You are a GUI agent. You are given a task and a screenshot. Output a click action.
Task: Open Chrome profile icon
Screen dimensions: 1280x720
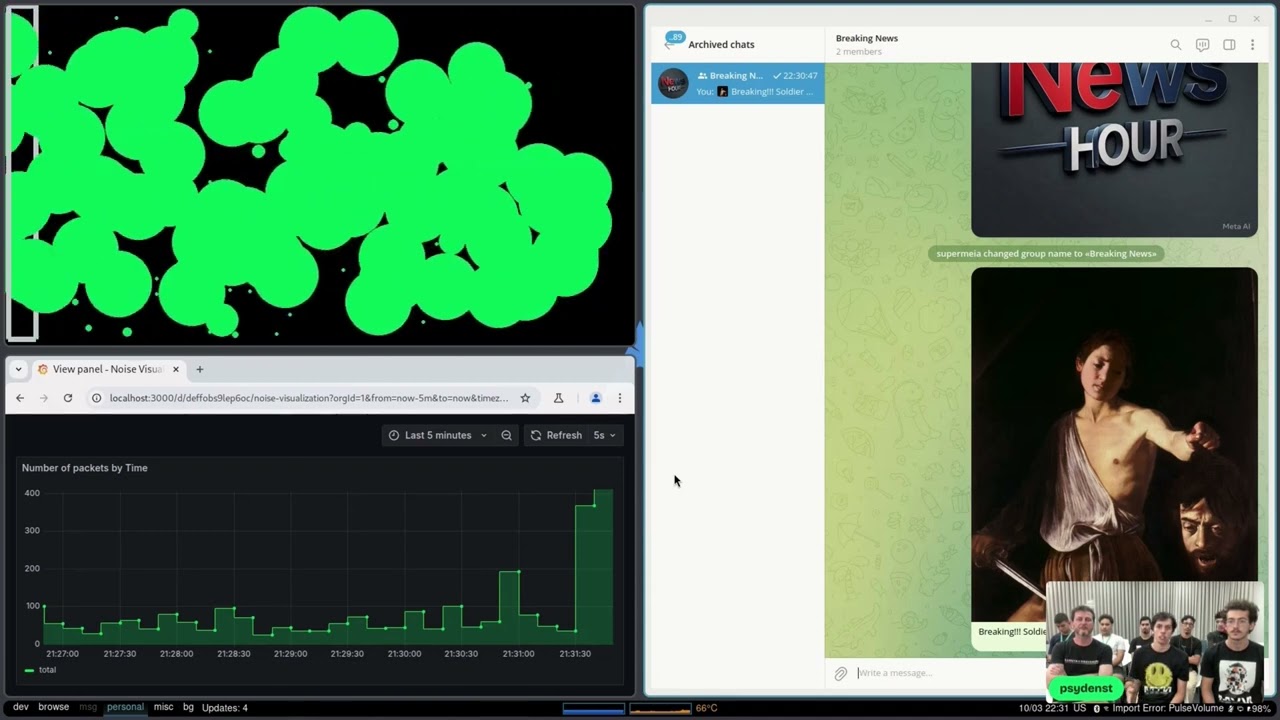(x=596, y=398)
